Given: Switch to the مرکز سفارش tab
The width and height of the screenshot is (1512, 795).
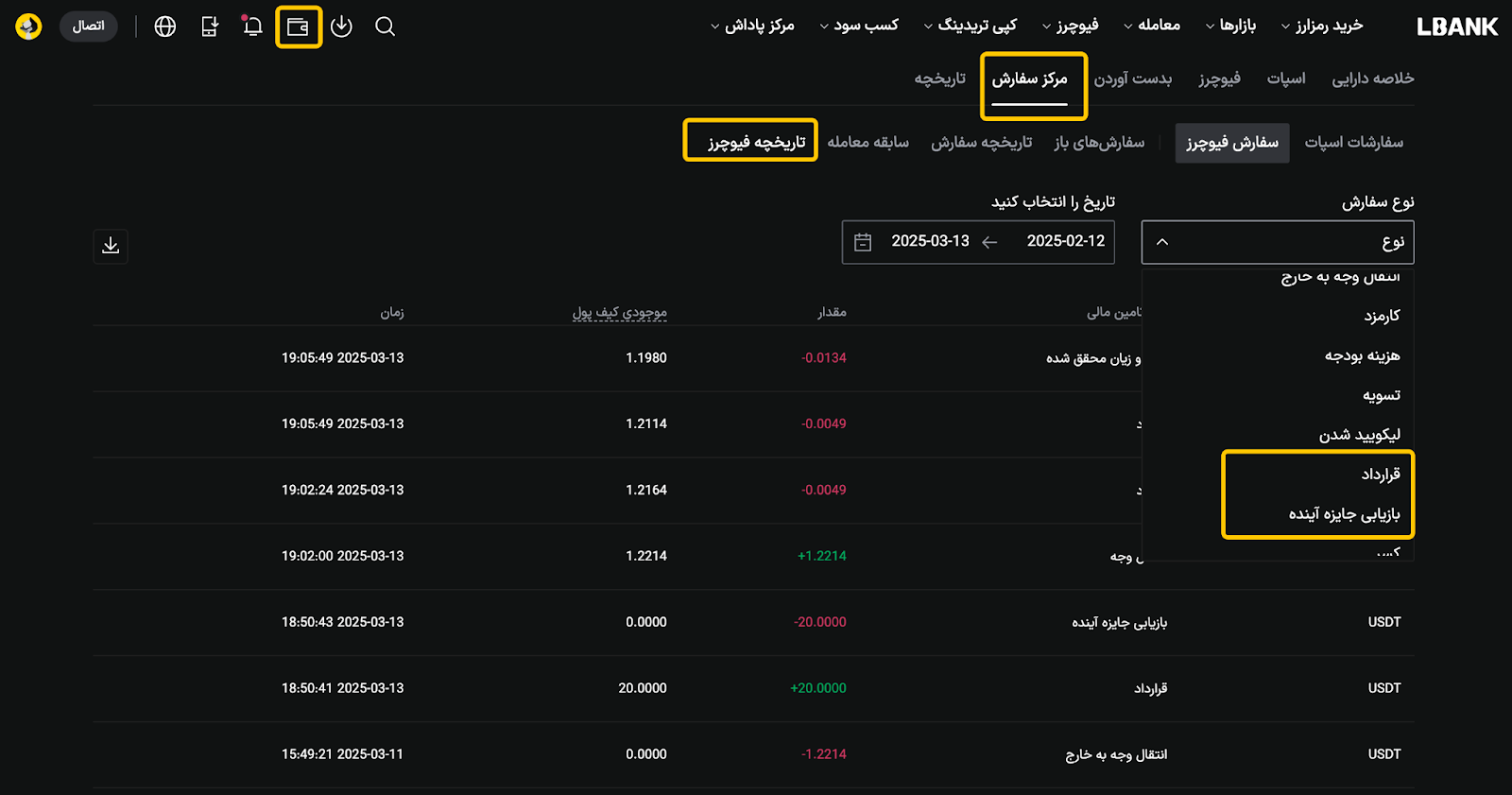Looking at the screenshot, I should pos(1030,78).
